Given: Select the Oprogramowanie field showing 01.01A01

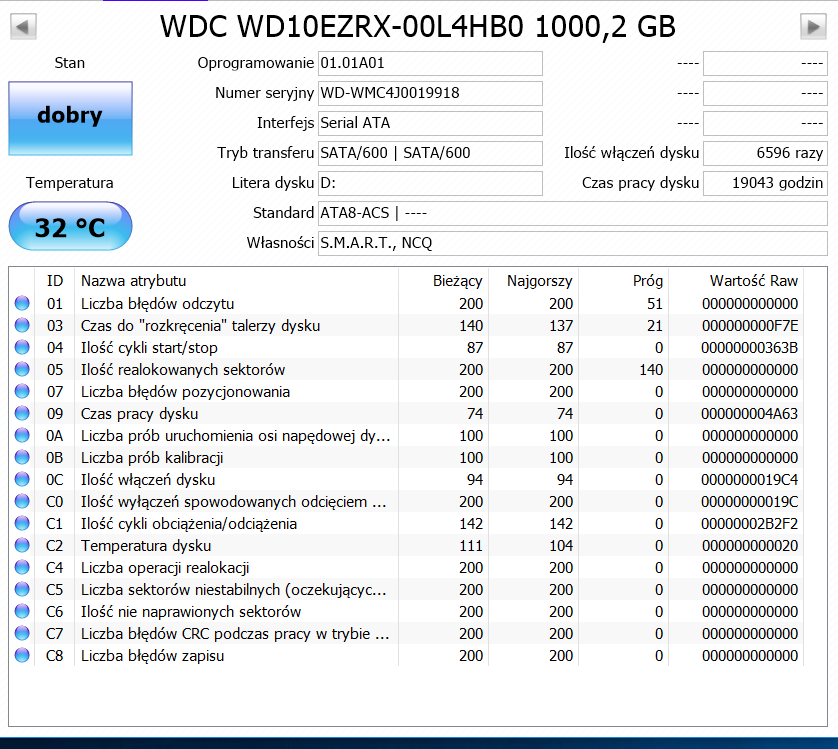Looking at the screenshot, I should [x=430, y=63].
